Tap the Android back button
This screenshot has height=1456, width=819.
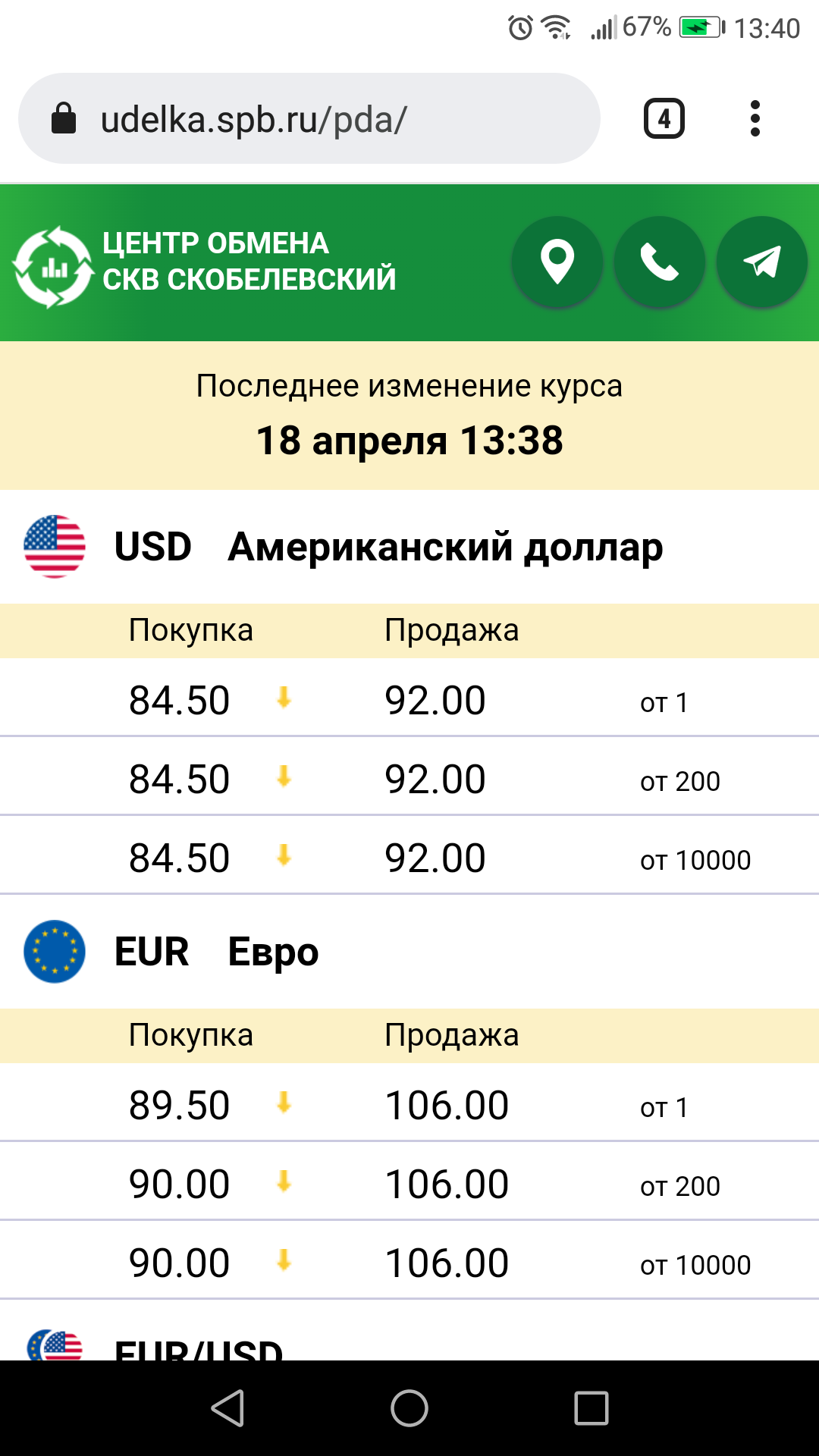(227, 1408)
